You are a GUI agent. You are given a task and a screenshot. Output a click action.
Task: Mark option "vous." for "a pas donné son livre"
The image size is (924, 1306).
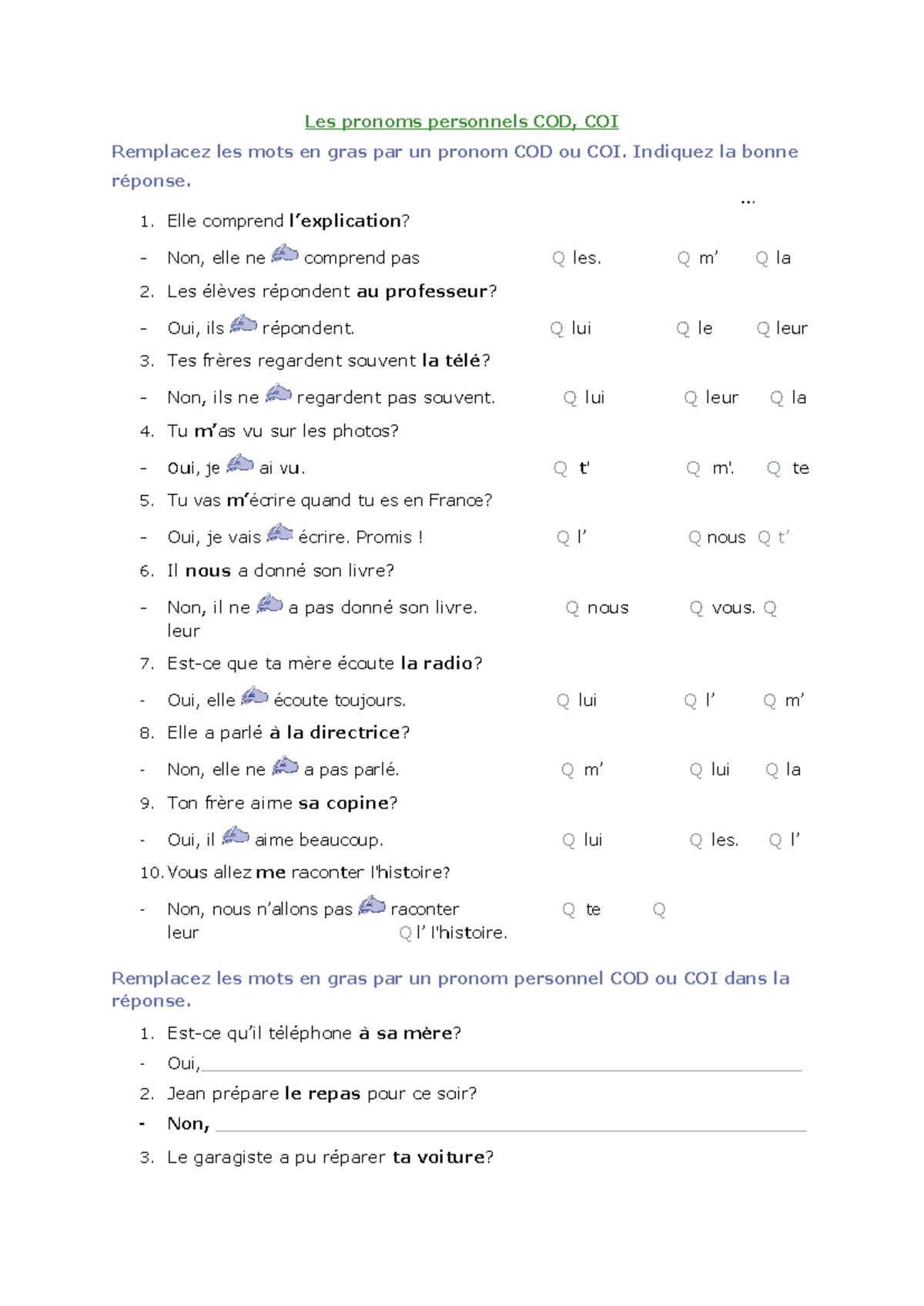pyautogui.click(x=696, y=608)
